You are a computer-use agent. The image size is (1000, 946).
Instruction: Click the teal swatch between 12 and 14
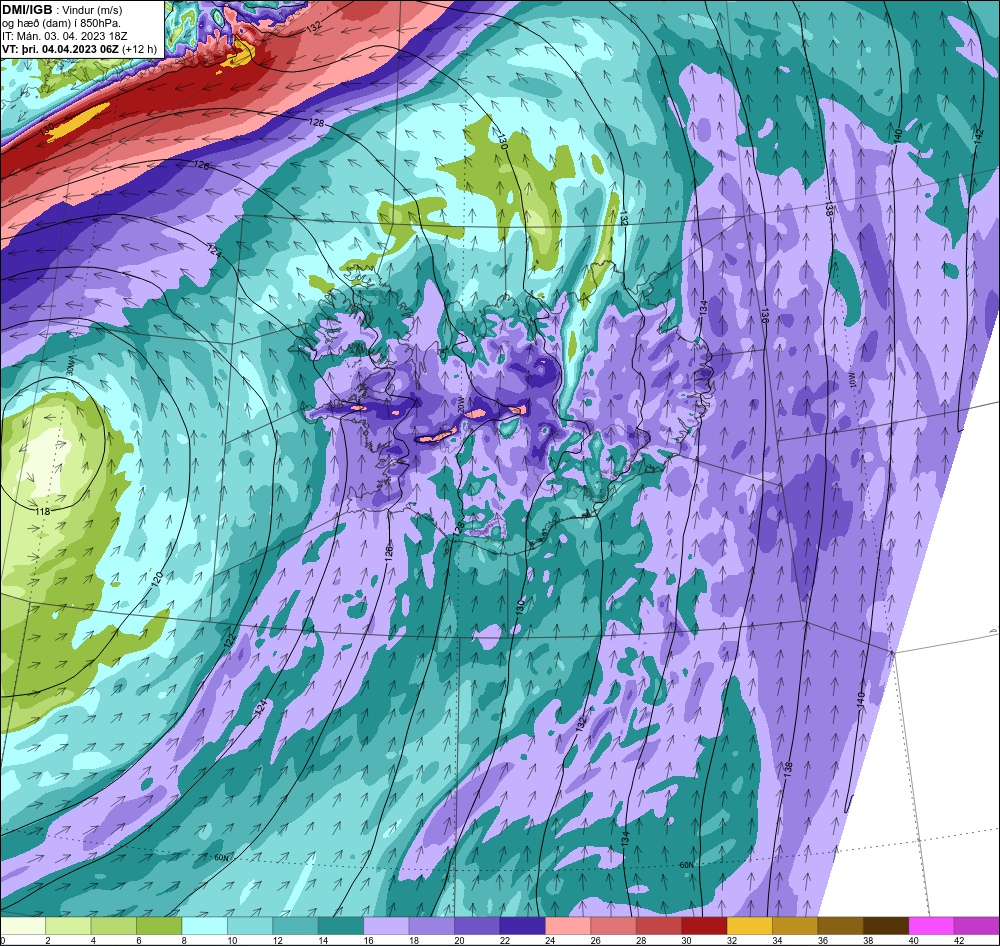coord(295,926)
